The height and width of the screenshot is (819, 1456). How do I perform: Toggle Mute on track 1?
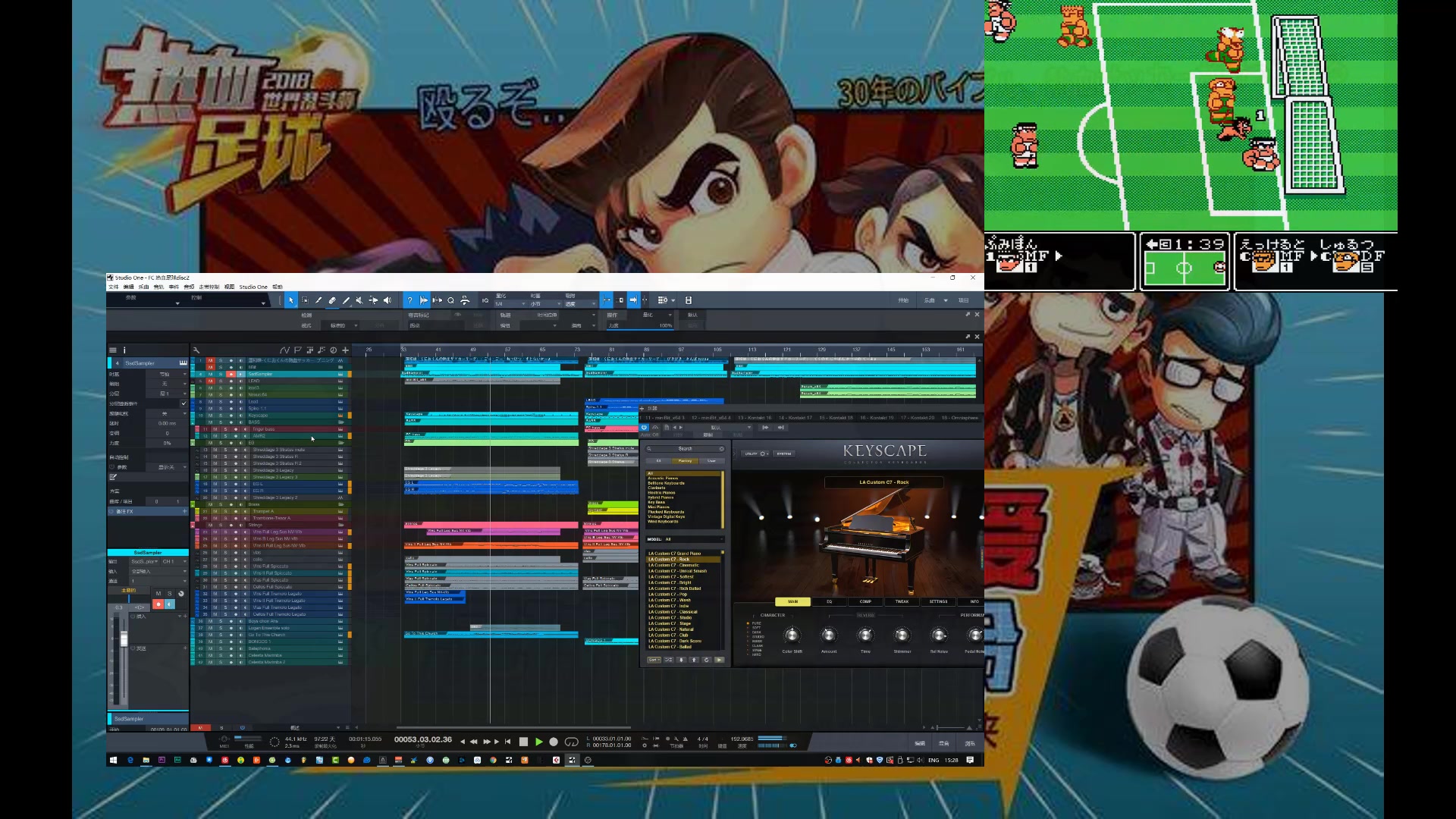(x=211, y=360)
